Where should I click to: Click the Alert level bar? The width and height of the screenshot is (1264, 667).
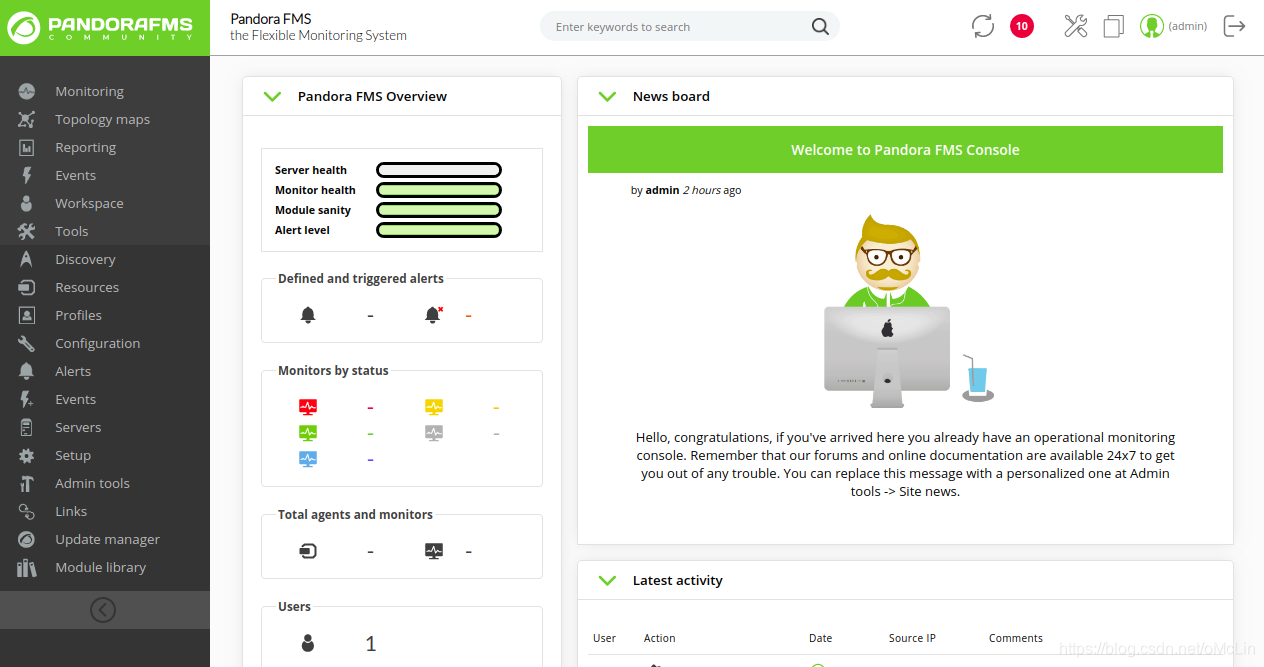(438, 230)
